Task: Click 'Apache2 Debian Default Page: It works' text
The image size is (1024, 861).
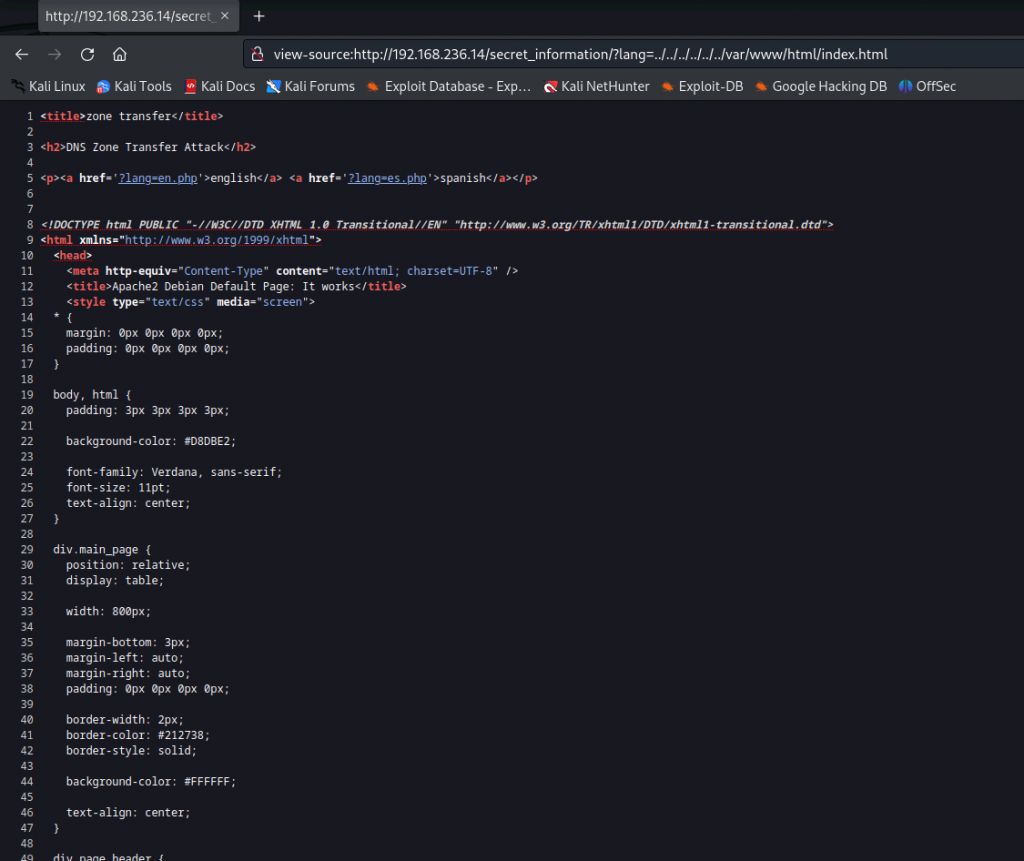Action: 233,286
